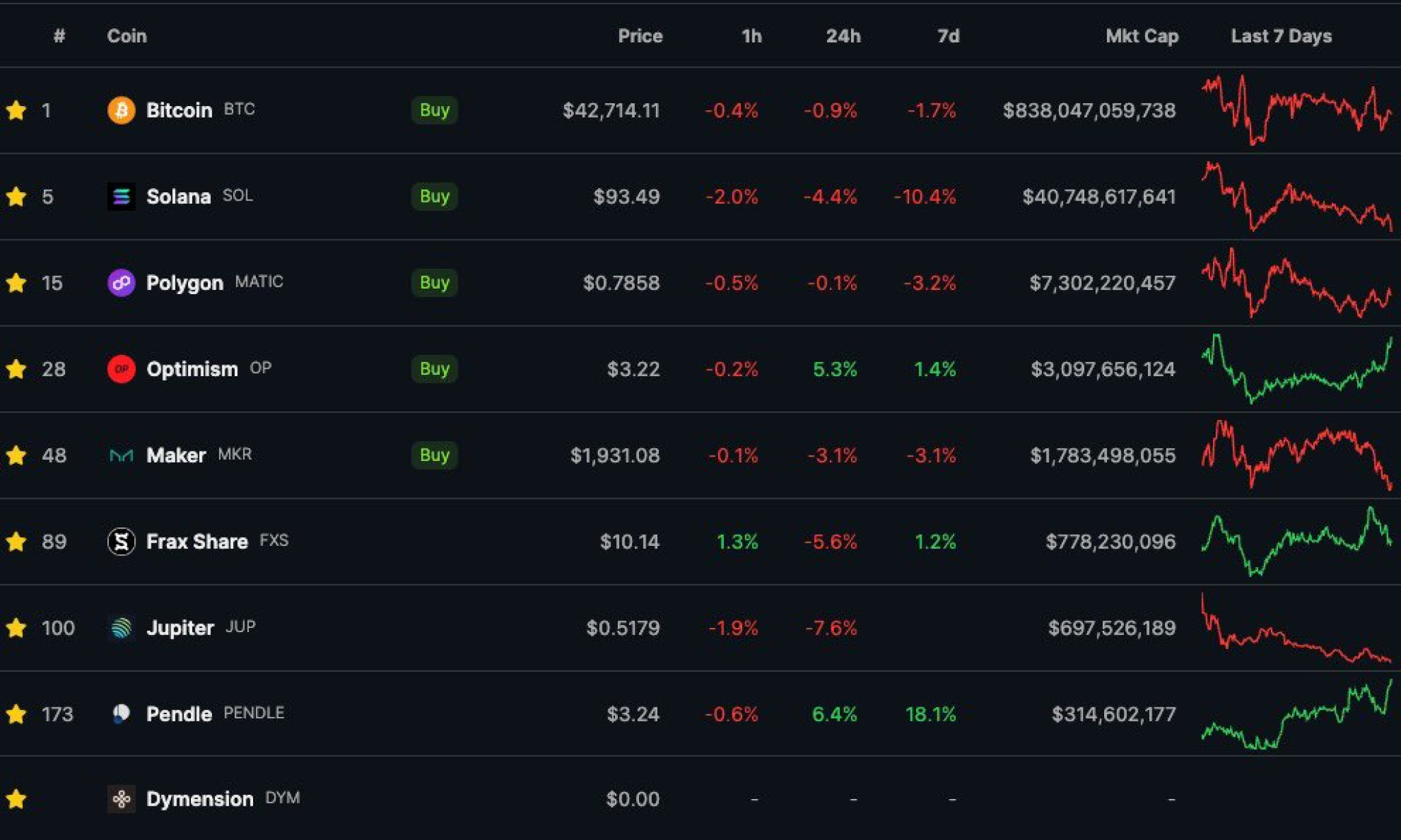
Task: Click Bitcoin market cap $838,047,059,738
Action: [1089, 110]
